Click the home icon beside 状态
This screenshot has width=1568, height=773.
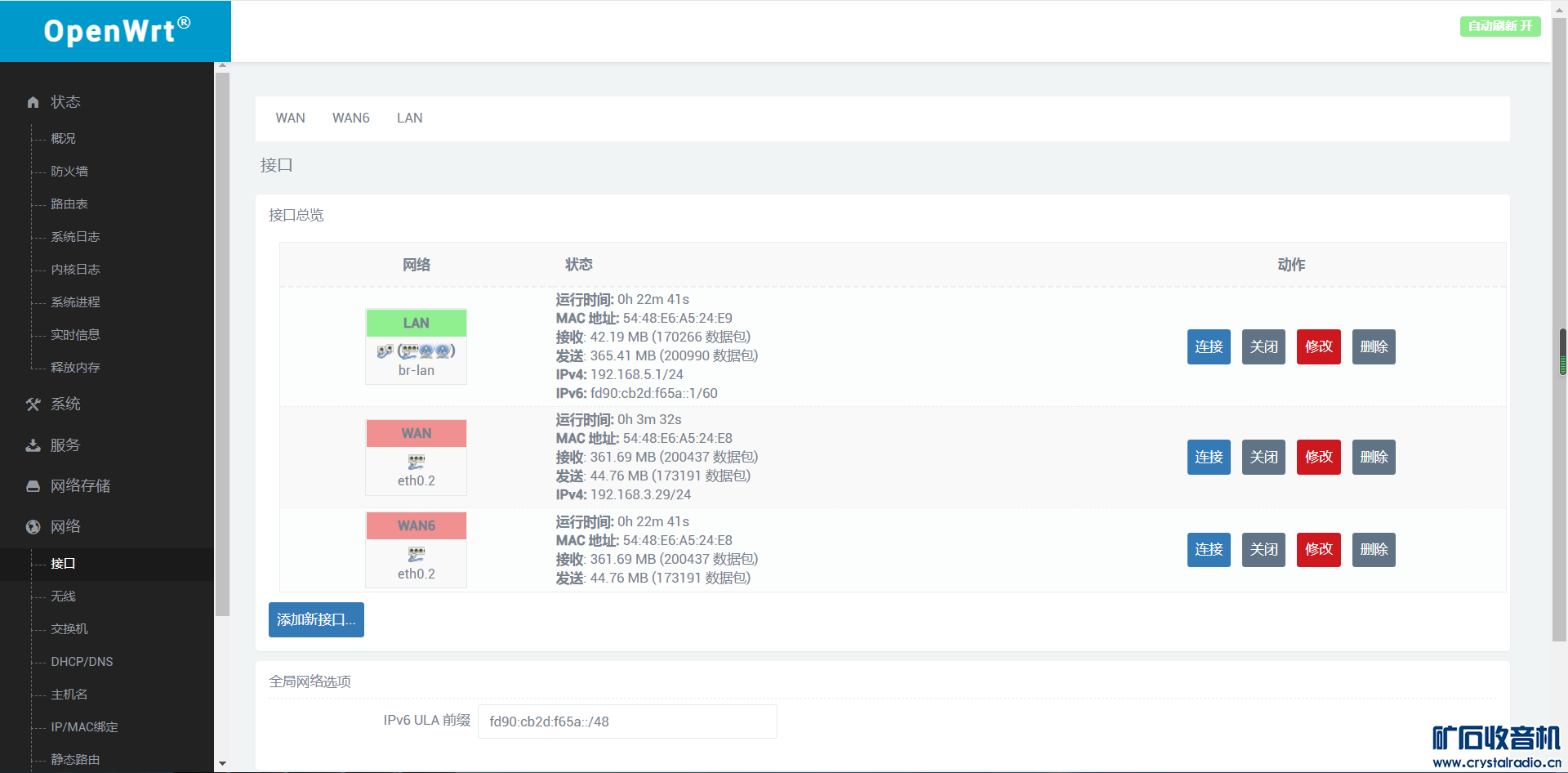[33, 102]
